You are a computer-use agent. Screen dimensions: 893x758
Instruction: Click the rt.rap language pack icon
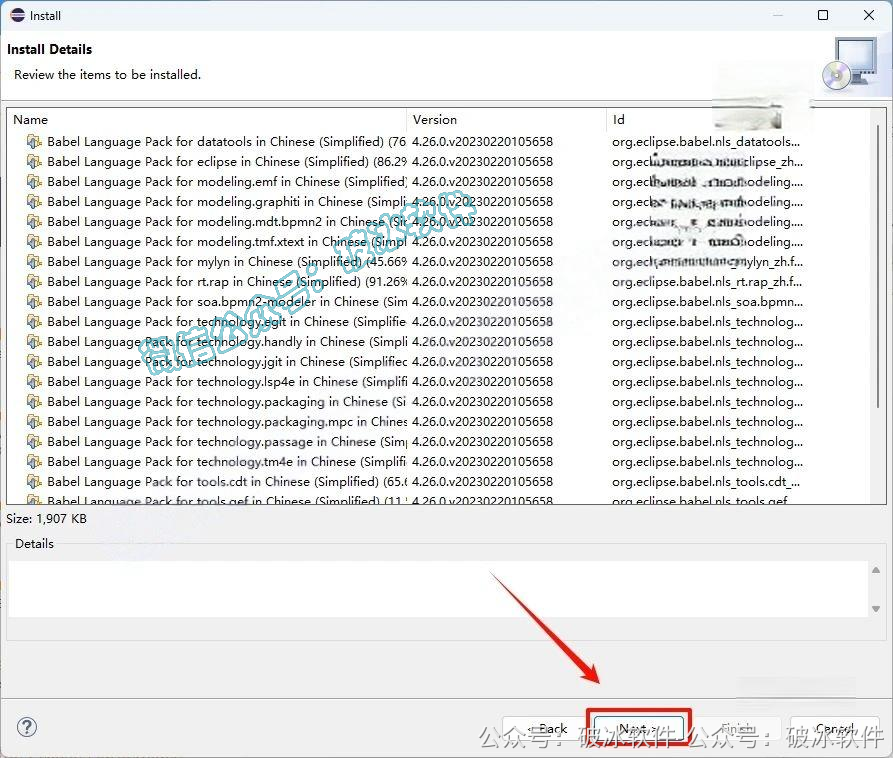pos(34,281)
